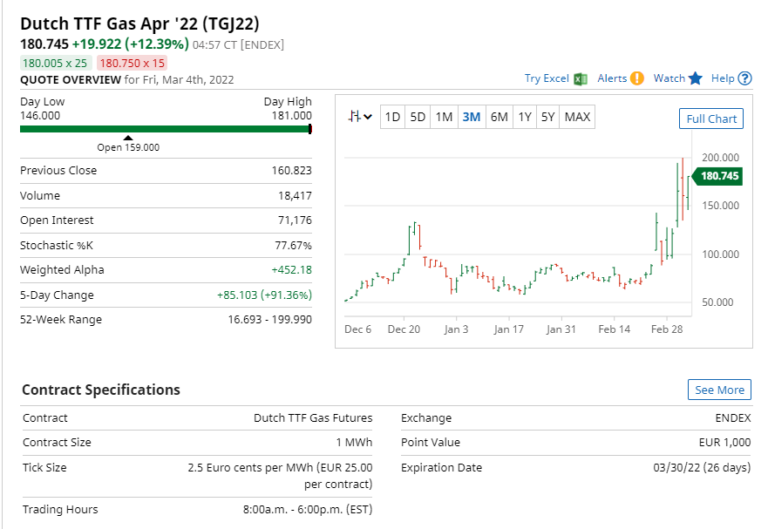This screenshot has width=768, height=529.
Task: Click the green Excel spreadsheet icon
Action: point(580,78)
